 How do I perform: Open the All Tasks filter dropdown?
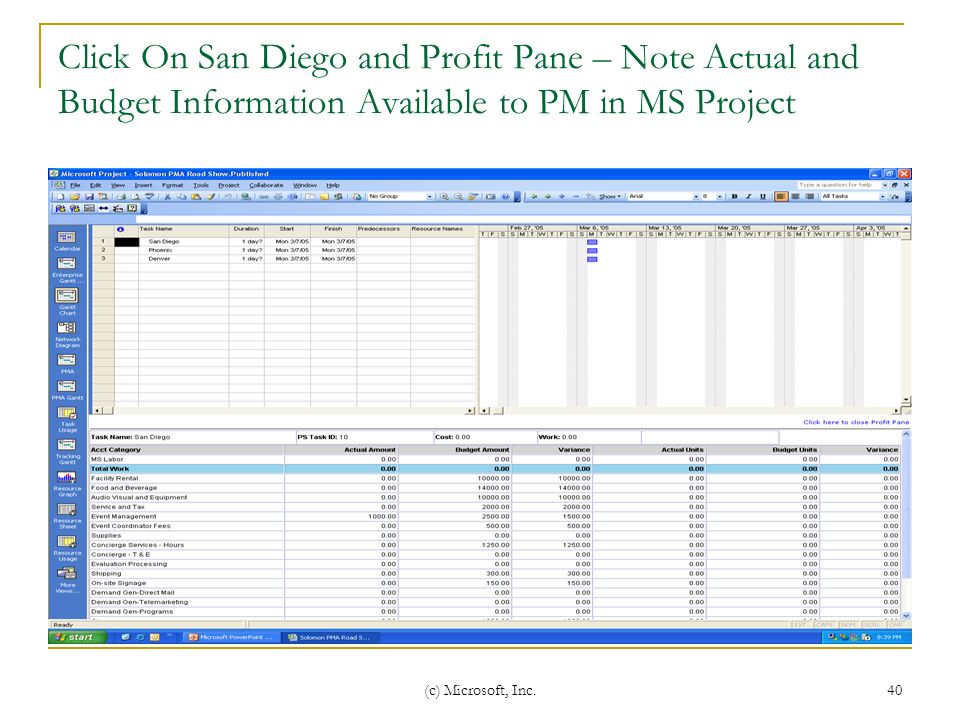(883, 197)
